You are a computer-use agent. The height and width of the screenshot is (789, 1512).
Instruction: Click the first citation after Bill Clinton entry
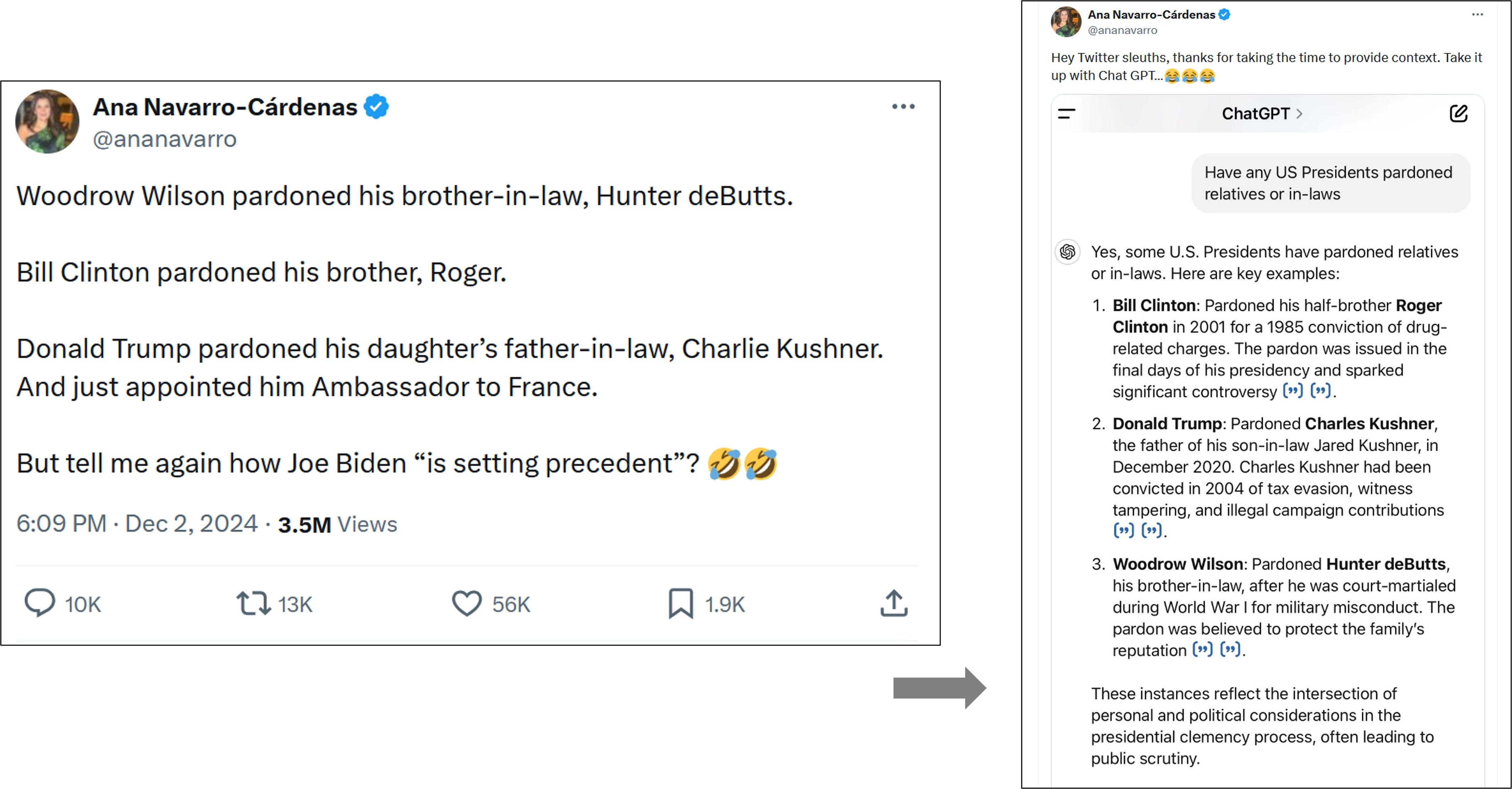pos(1292,391)
